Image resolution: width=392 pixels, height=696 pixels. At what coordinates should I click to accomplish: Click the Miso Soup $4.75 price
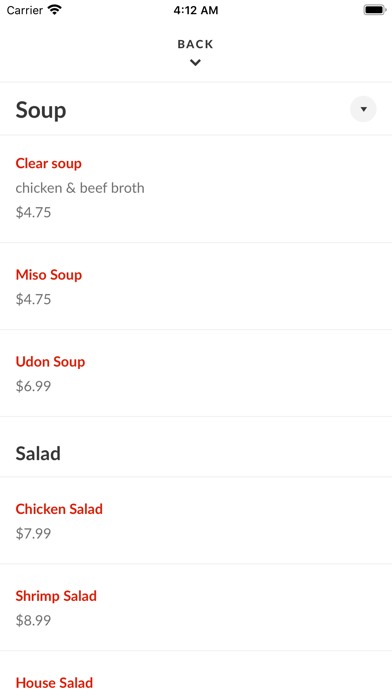[33, 299]
